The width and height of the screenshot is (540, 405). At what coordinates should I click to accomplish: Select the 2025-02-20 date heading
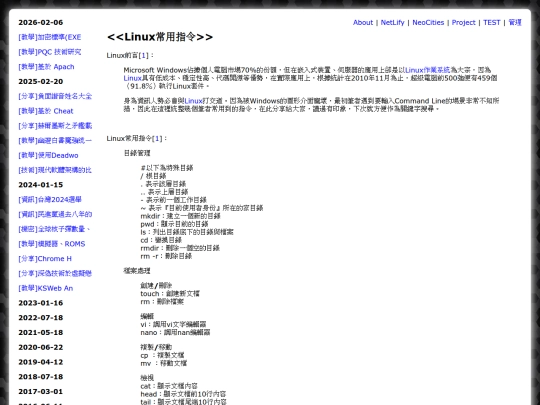[41, 82]
